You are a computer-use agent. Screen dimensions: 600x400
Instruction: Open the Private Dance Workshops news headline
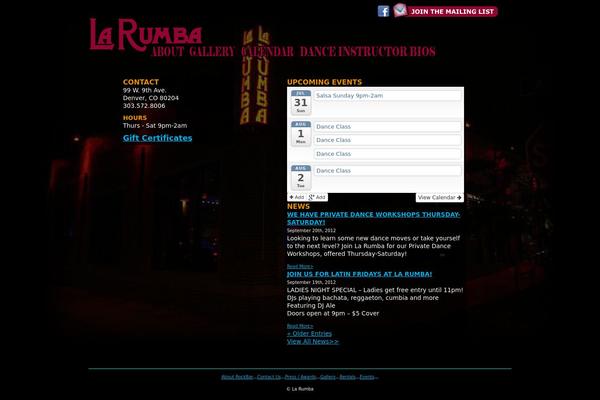click(x=373, y=219)
